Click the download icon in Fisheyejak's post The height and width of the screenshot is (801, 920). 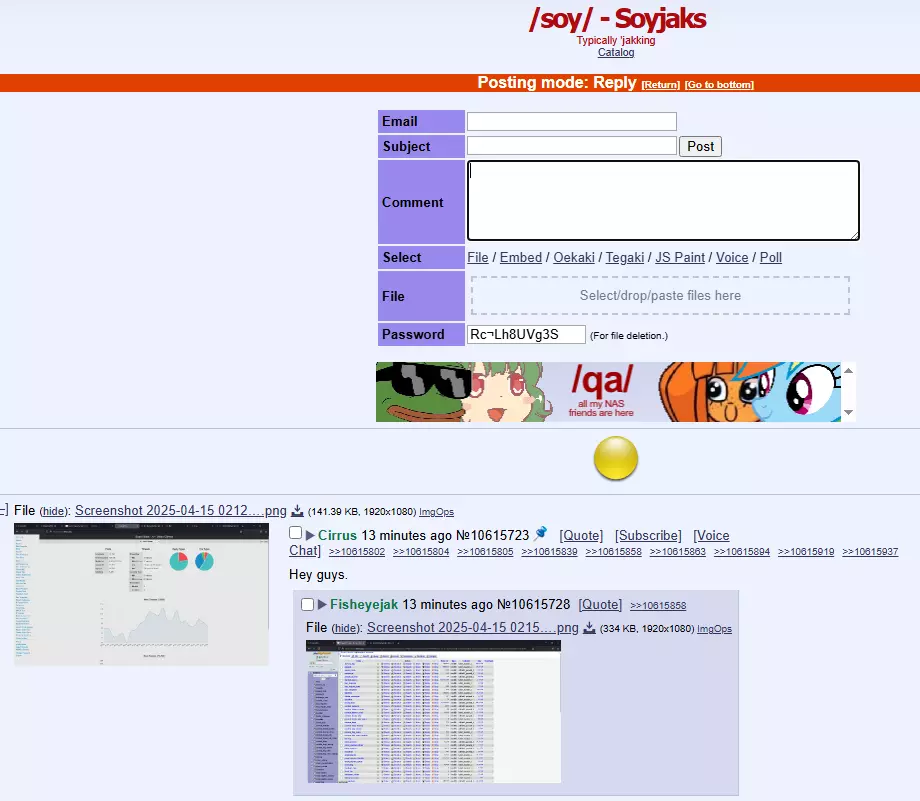[589, 629]
